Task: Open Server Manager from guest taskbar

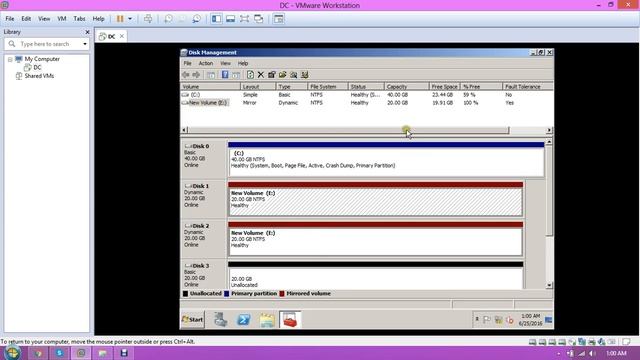Action: (220, 320)
